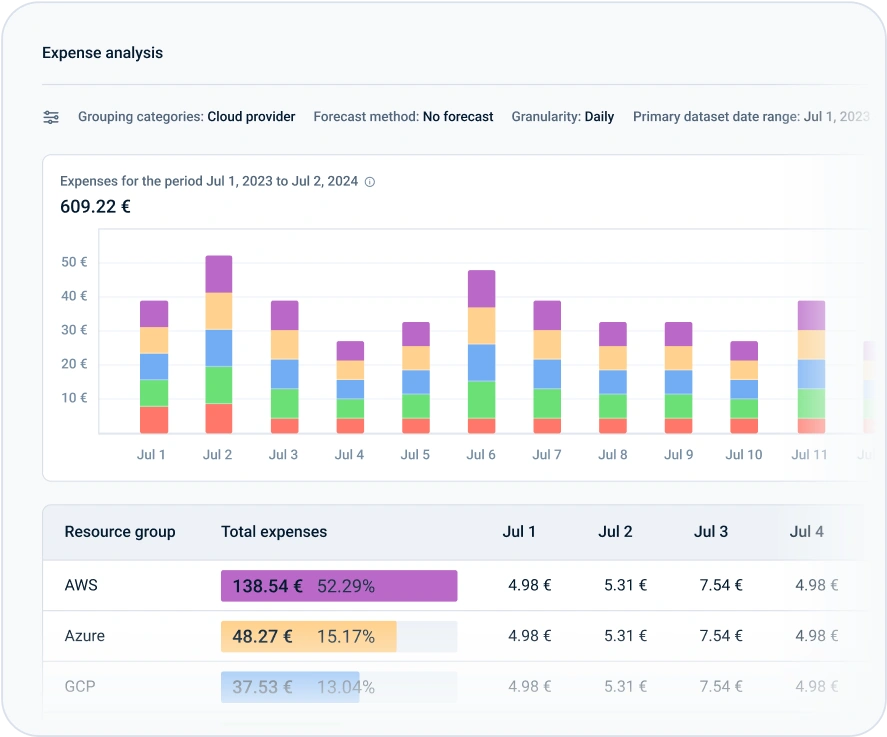Select AWS Jul 3 value 7.54 €

pyautogui.click(x=721, y=585)
